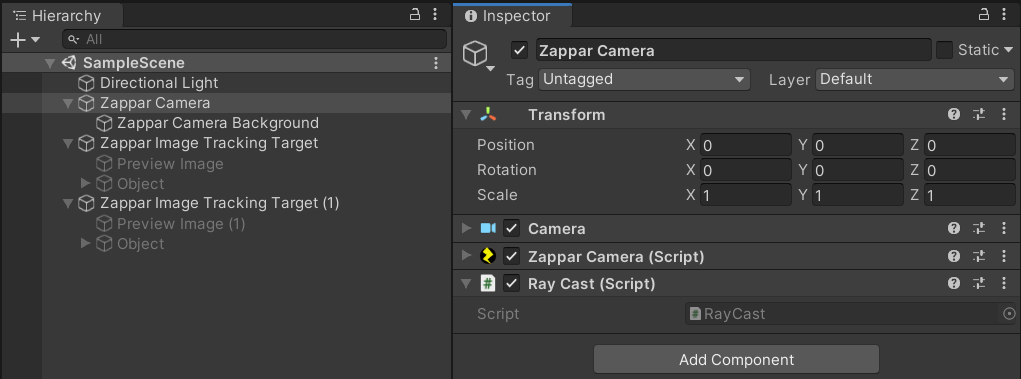
Task: Open Camera component kebab menu
Action: (1004, 229)
